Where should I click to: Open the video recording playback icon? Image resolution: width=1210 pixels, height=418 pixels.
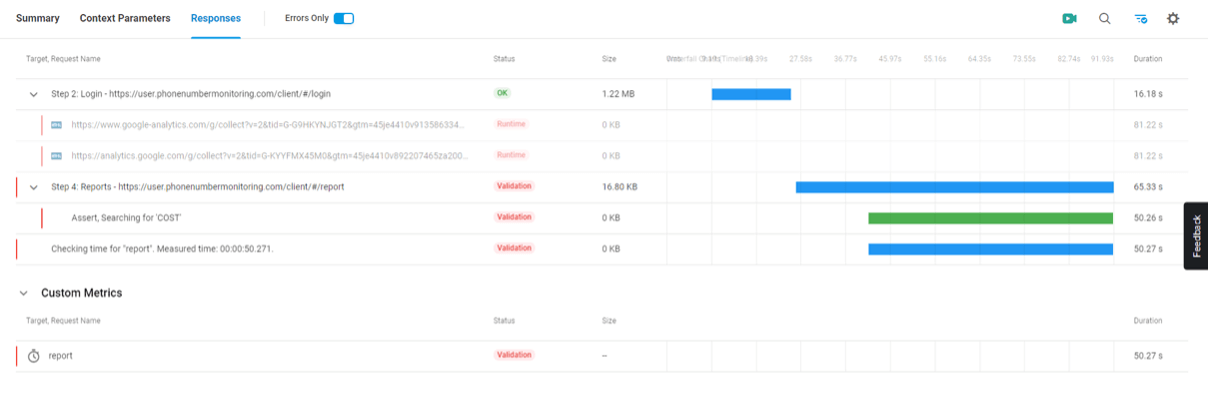pyautogui.click(x=1070, y=19)
